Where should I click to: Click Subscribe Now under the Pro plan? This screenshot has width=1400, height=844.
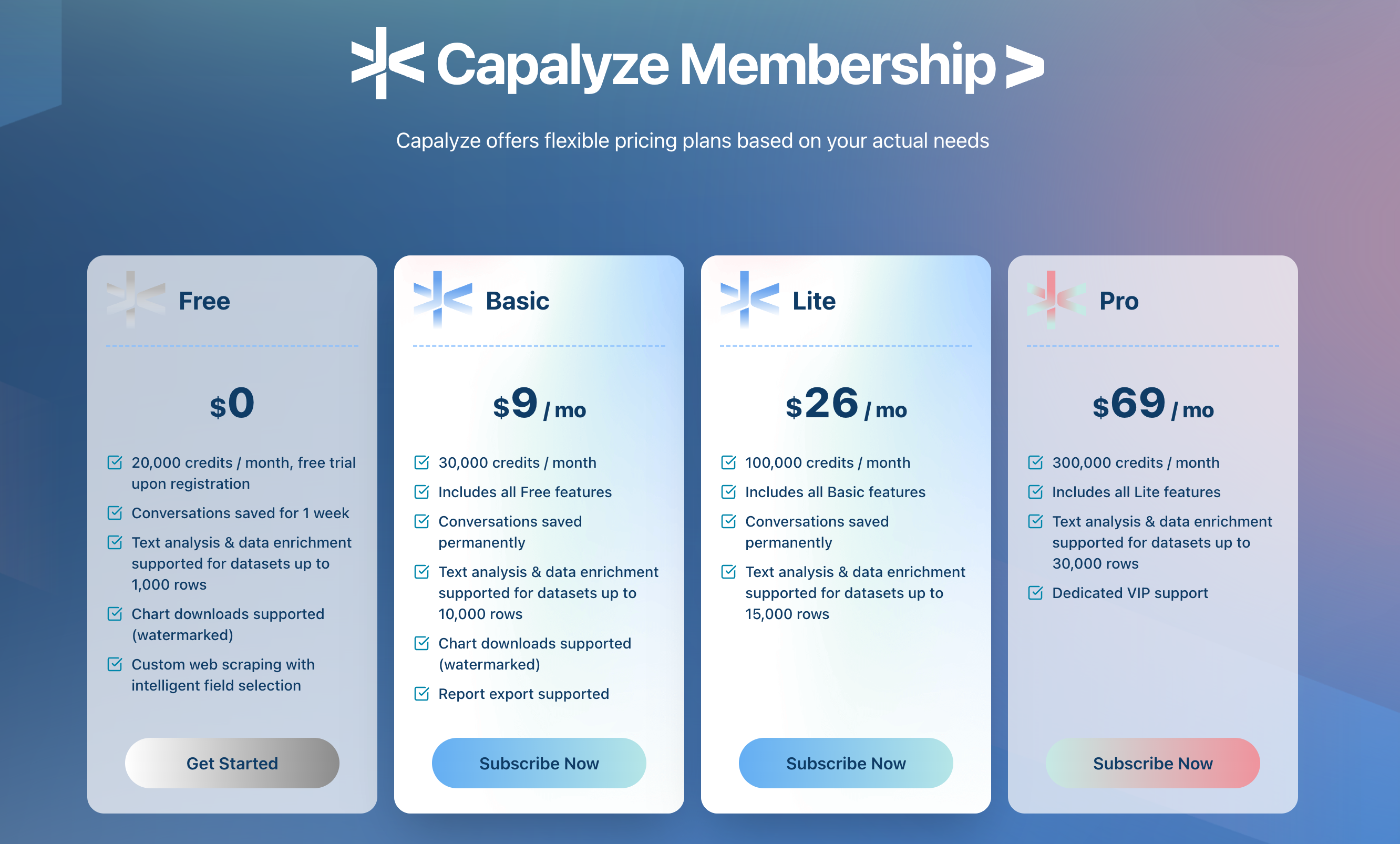(1152, 763)
